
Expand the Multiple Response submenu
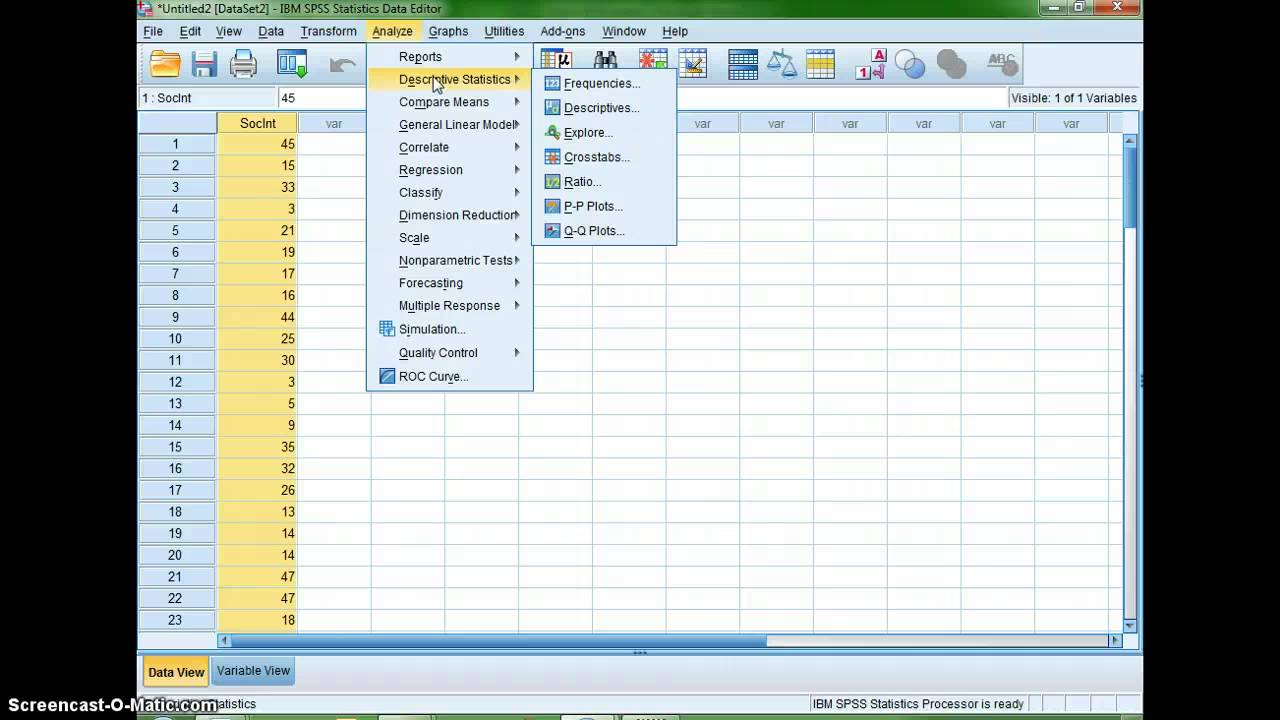point(450,306)
